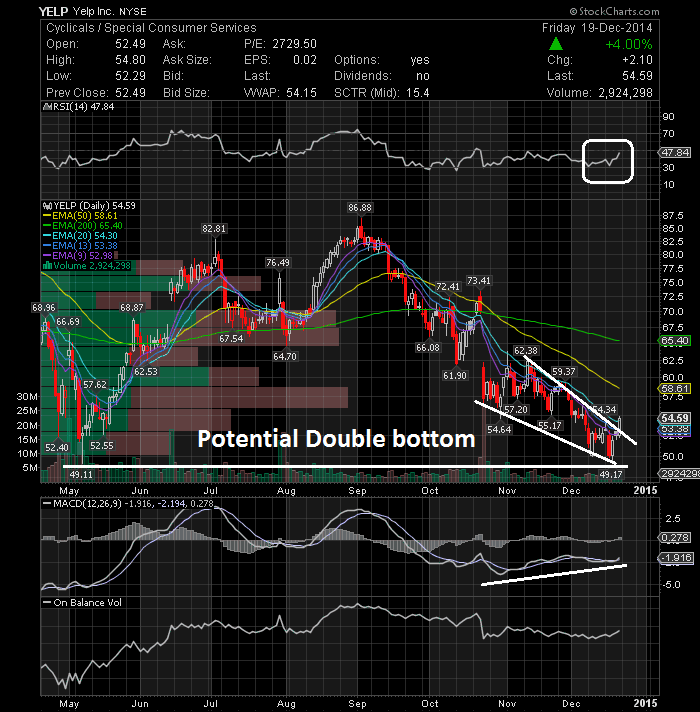Click the green '+4.00%' percent change
This screenshot has height=712, width=700.
click(629, 44)
